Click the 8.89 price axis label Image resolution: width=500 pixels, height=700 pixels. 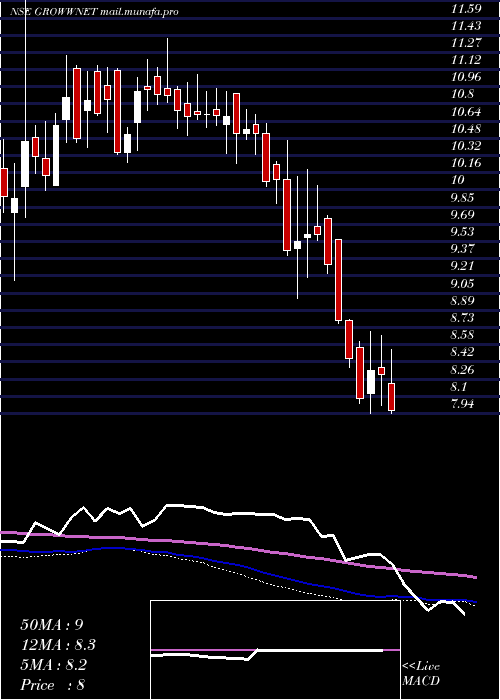[464, 301]
